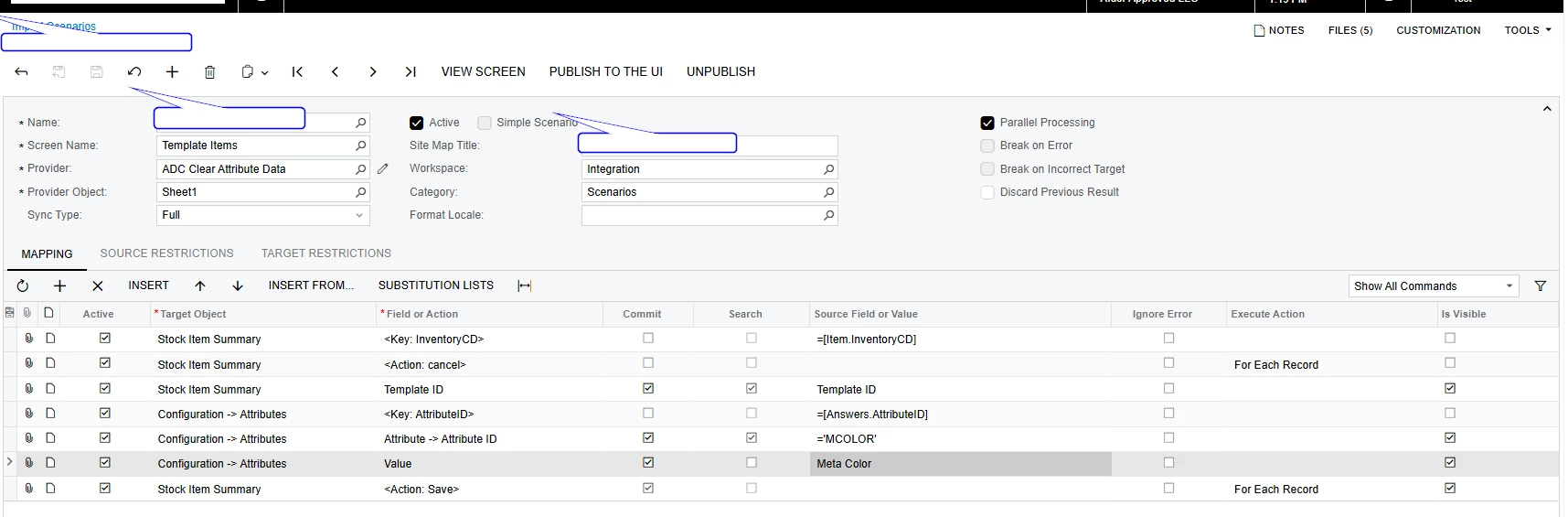Open the Customization menu
Viewport: 1568px width, 517px height.
(x=1438, y=30)
